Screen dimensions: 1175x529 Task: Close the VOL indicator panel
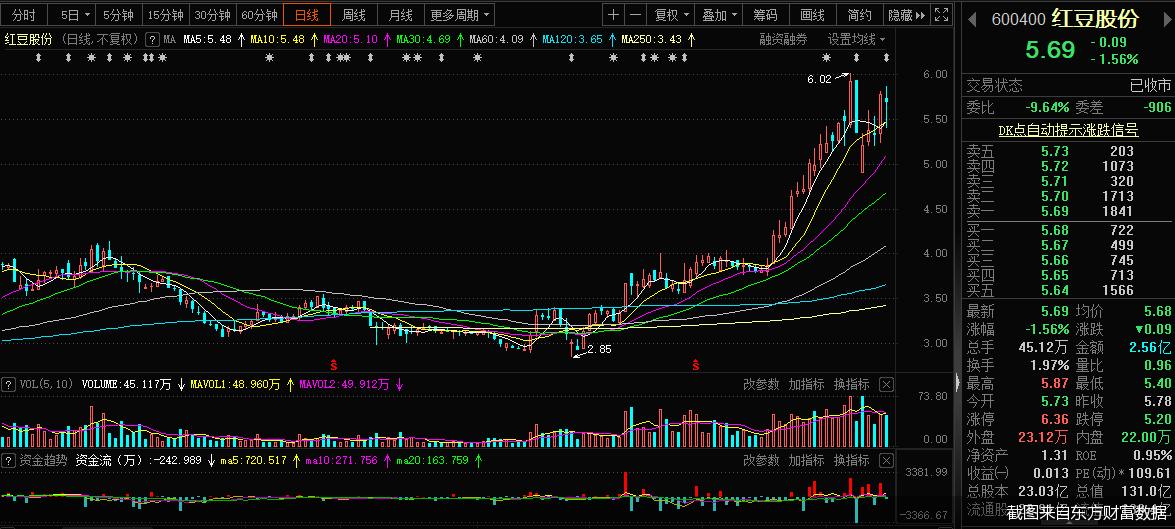[x=886, y=384]
